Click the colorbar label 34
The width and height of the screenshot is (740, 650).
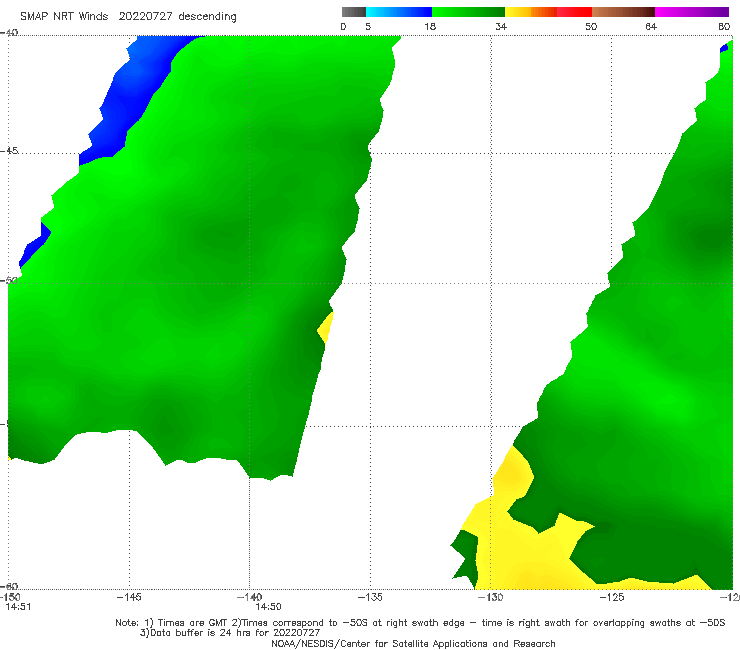pos(501,26)
